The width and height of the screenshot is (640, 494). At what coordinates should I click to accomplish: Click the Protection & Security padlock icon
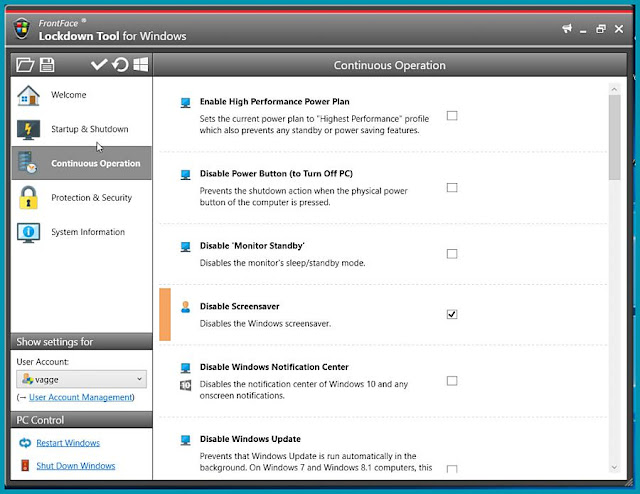click(28, 198)
